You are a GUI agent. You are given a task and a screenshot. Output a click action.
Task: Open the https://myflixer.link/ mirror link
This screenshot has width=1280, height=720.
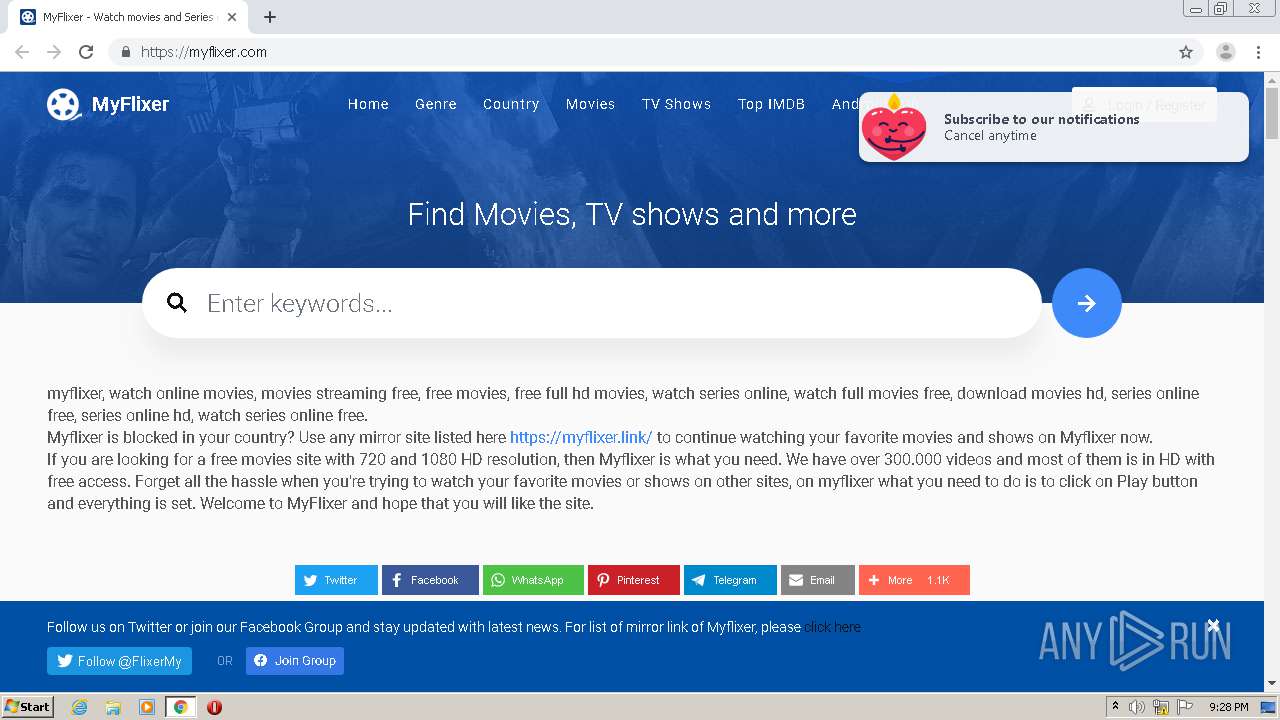click(581, 437)
